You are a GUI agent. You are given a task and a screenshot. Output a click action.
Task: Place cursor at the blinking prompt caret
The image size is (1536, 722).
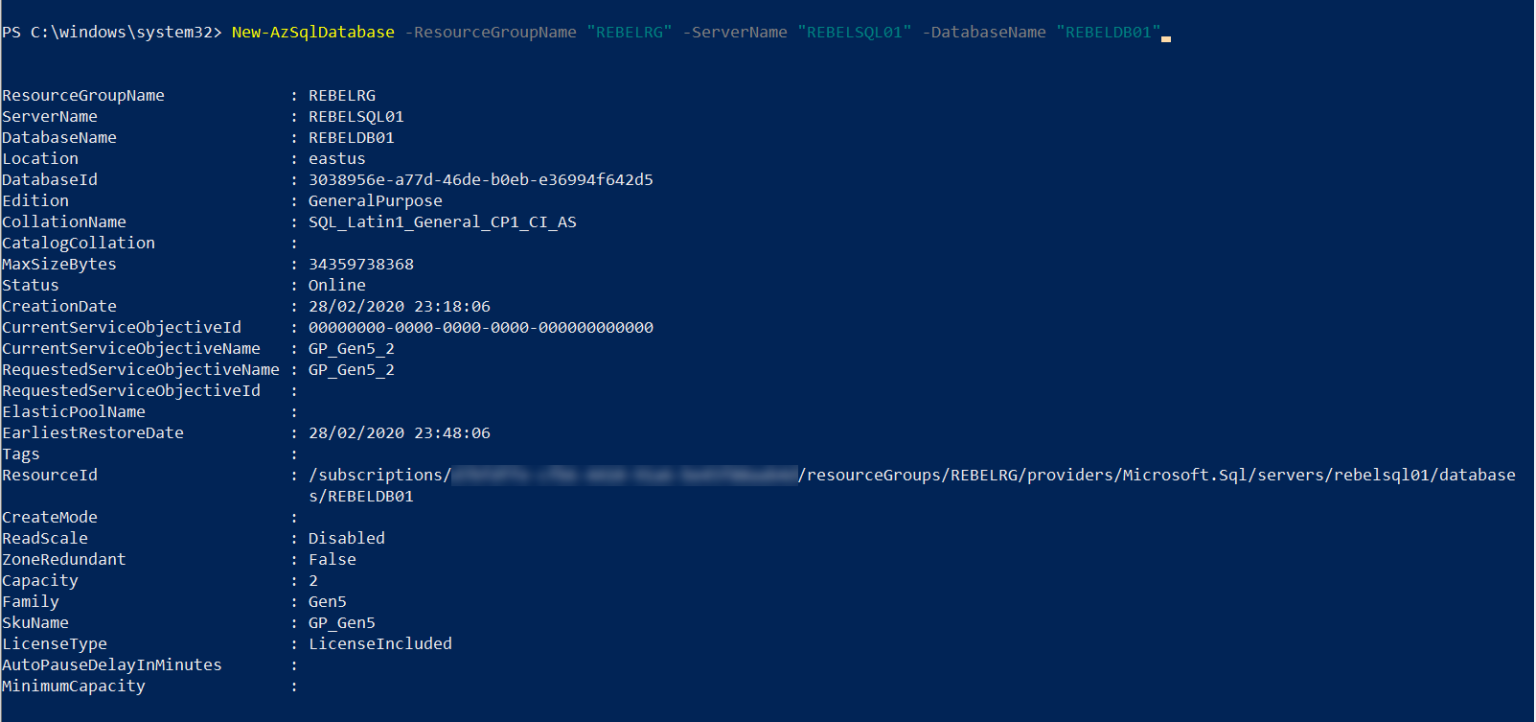1166,35
